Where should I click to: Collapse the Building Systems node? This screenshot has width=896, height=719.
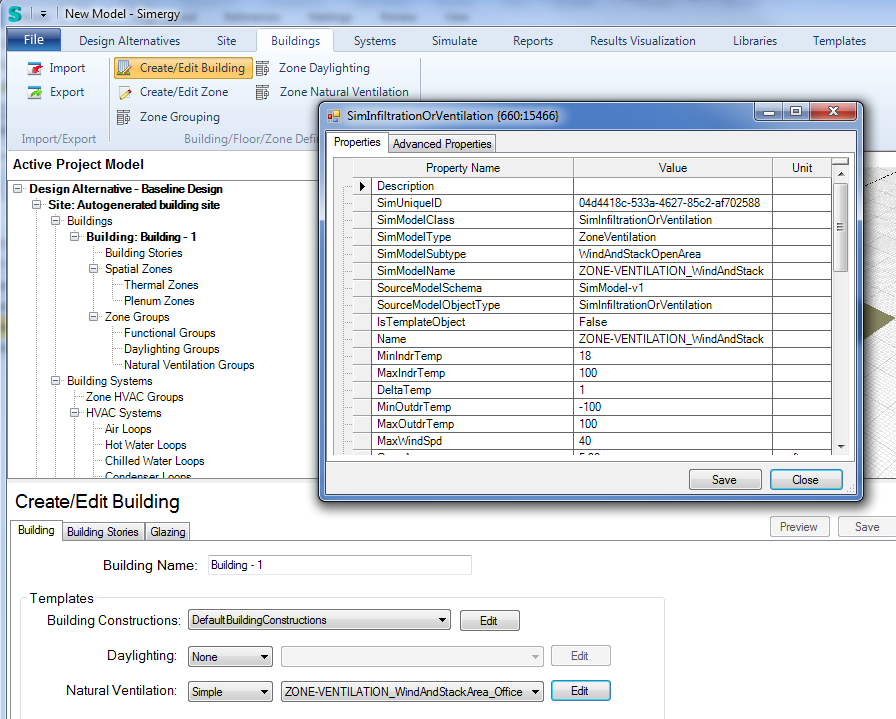click(x=55, y=381)
